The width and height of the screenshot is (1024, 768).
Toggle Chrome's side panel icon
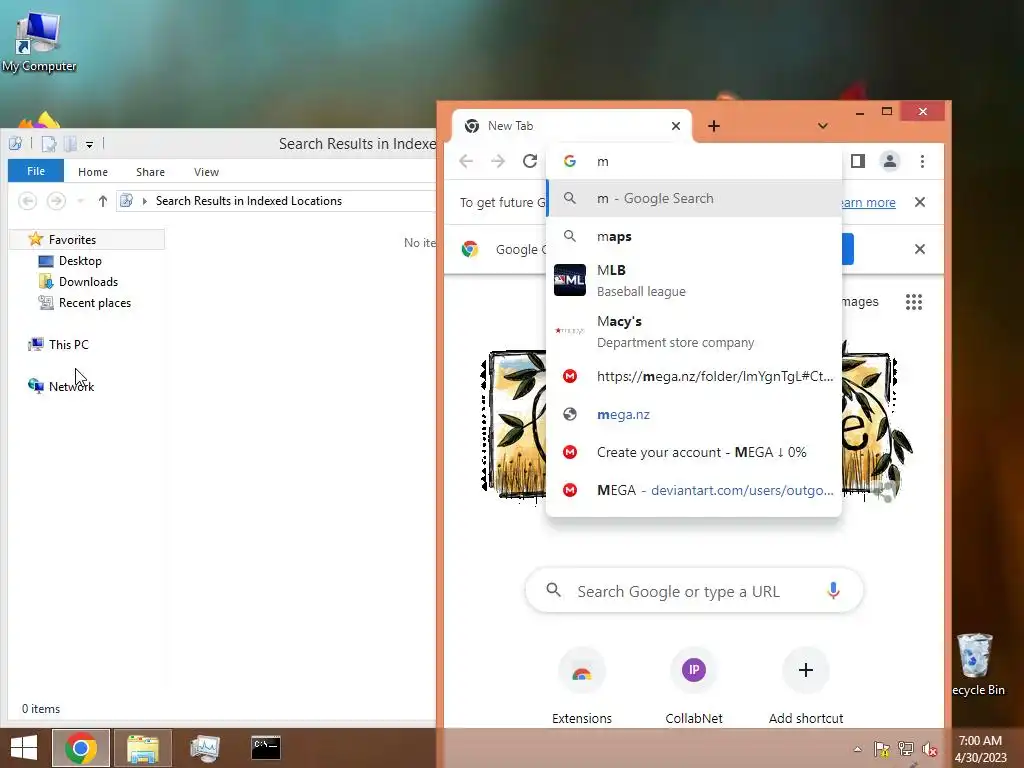point(857,161)
